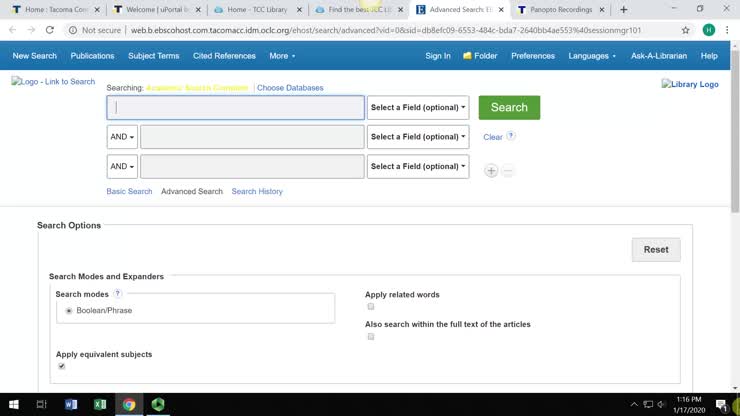
Task: Bookmark page with the star icon
Action: coord(686,30)
